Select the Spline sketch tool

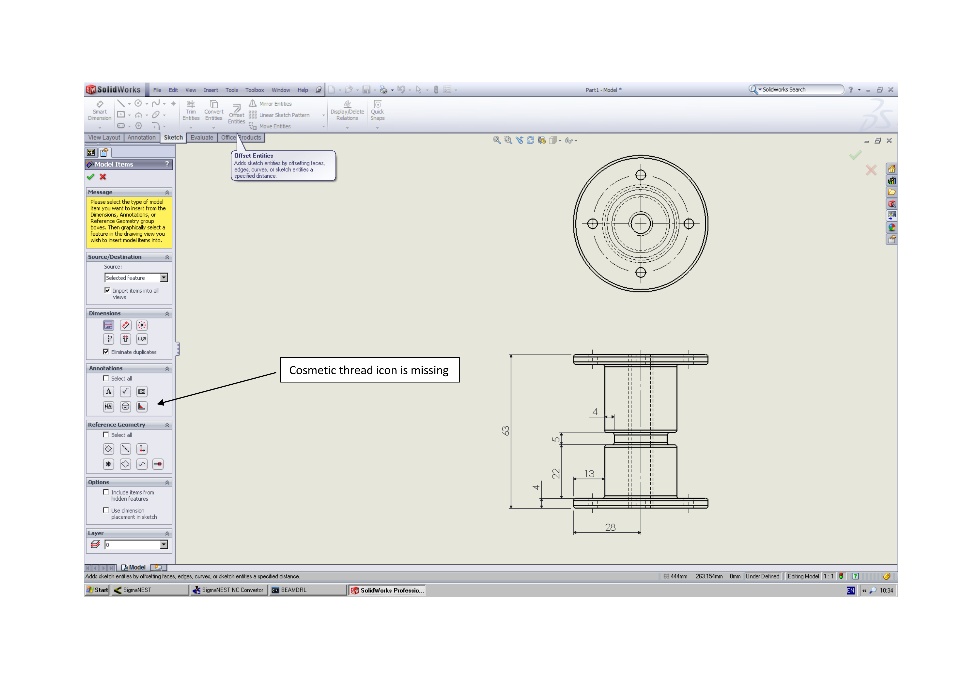pyautogui.click(x=156, y=104)
